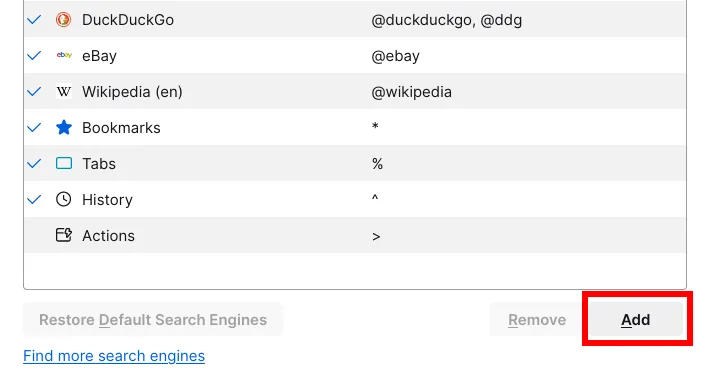Uncheck the DuckDuckGo checkmark
This screenshot has height=378, width=720.
tap(34, 20)
